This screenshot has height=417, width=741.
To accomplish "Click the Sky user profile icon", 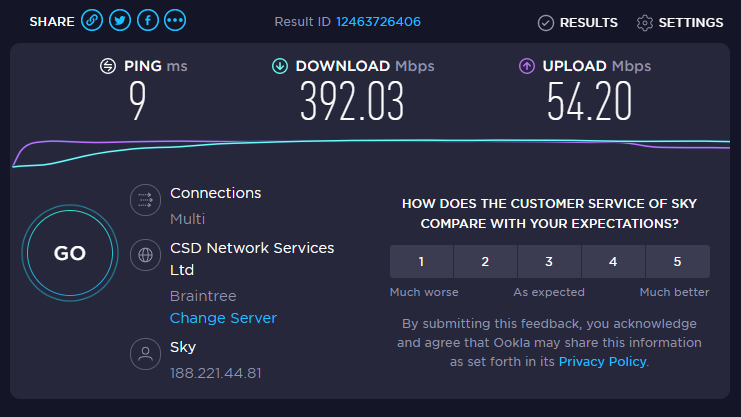I will pos(146,353).
